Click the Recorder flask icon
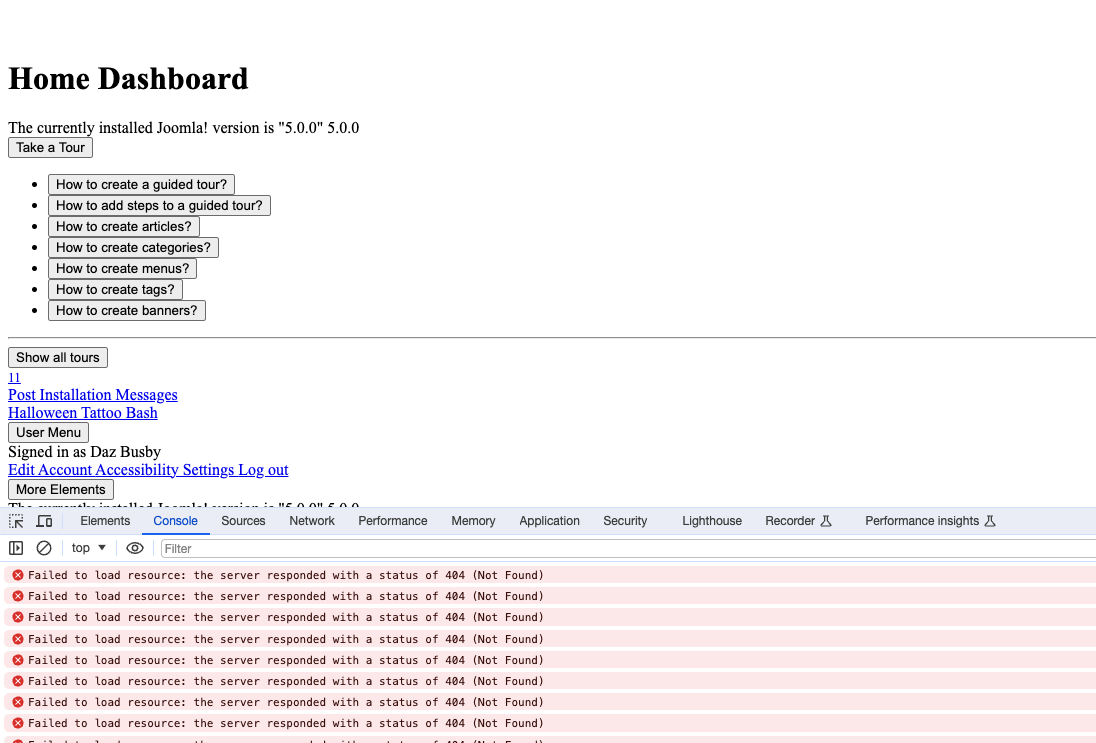 [x=825, y=521]
